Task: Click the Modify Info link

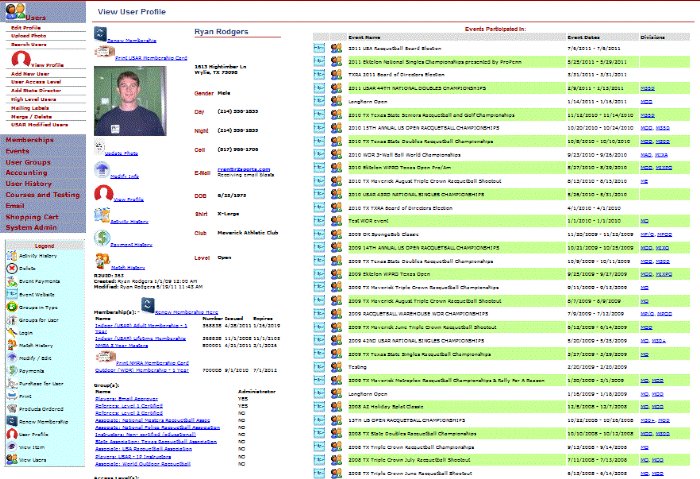Action: 125,176
